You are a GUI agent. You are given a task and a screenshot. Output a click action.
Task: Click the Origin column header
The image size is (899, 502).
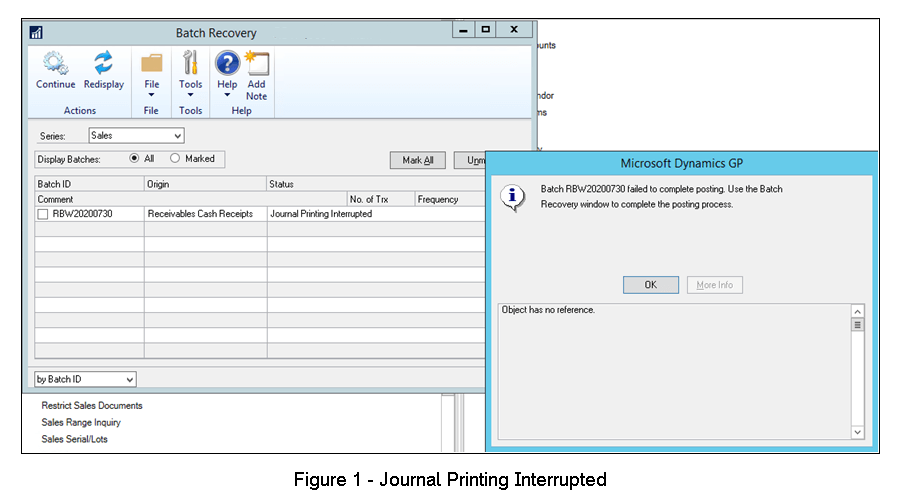point(205,184)
